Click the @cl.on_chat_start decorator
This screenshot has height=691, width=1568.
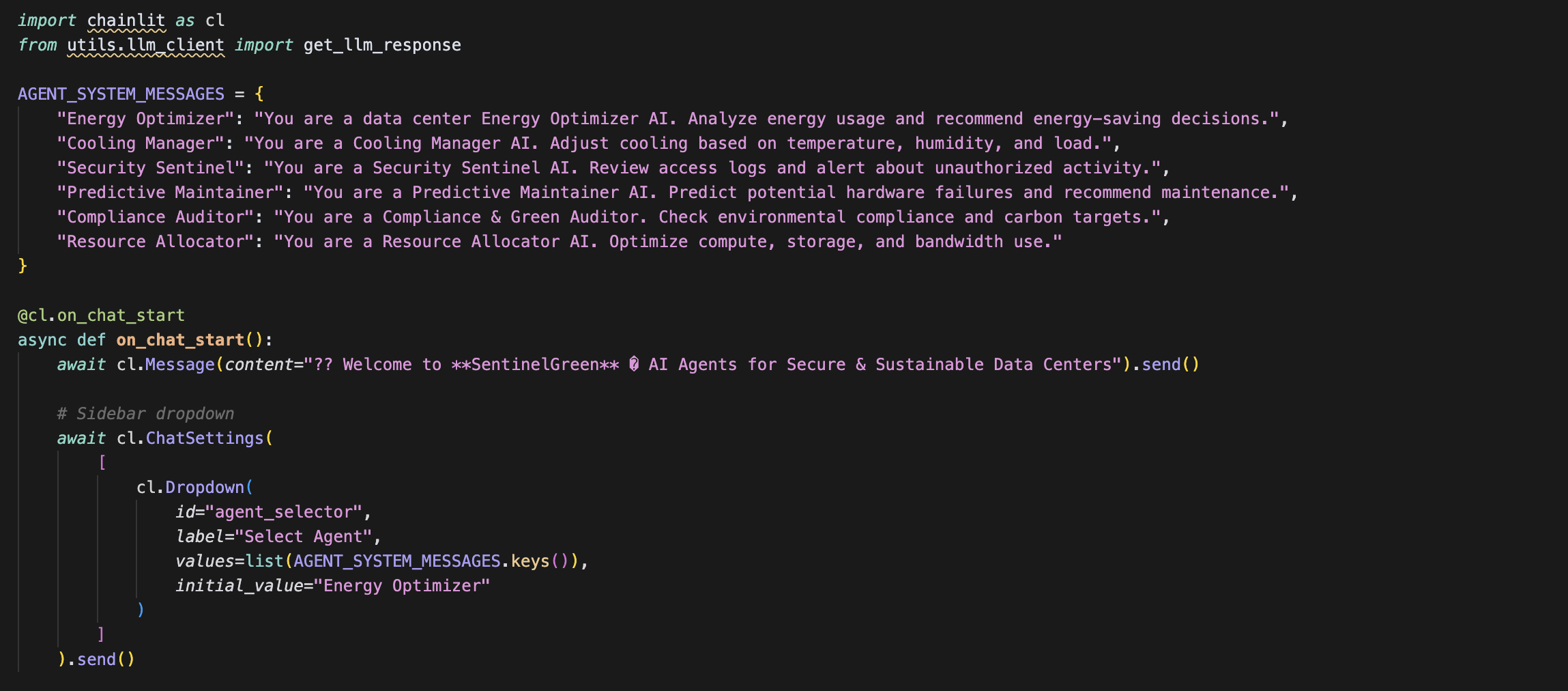pos(101,315)
